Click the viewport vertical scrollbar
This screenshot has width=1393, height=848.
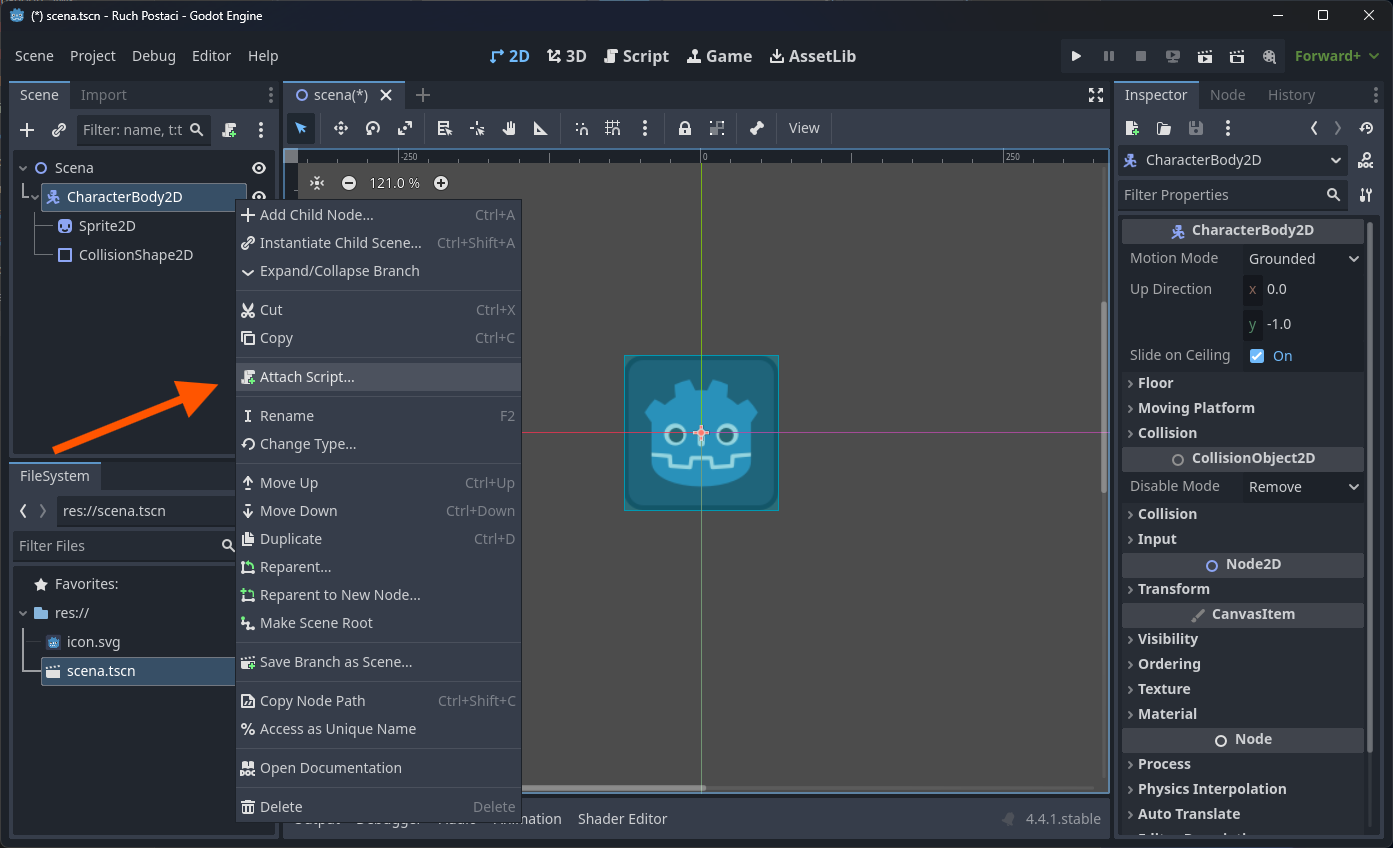pyautogui.click(x=1103, y=397)
